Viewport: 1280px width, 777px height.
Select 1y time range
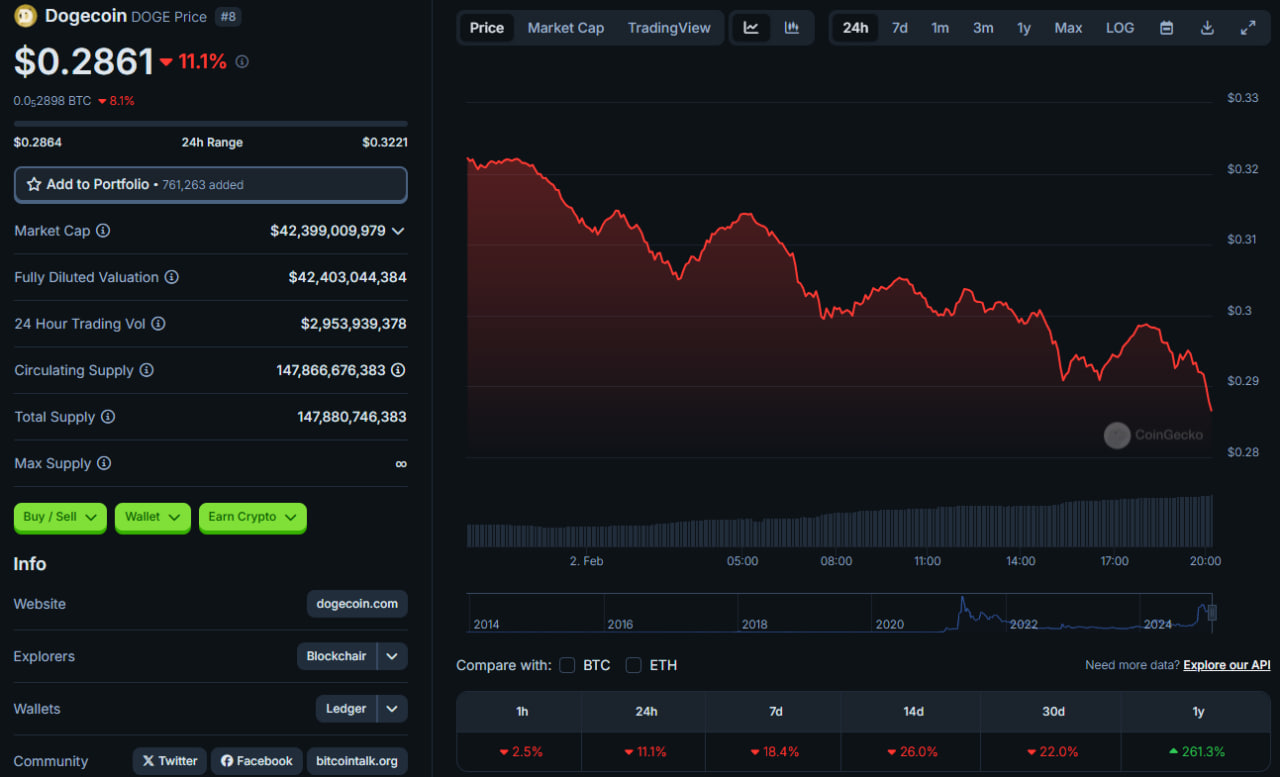(x=1024, y=28)
